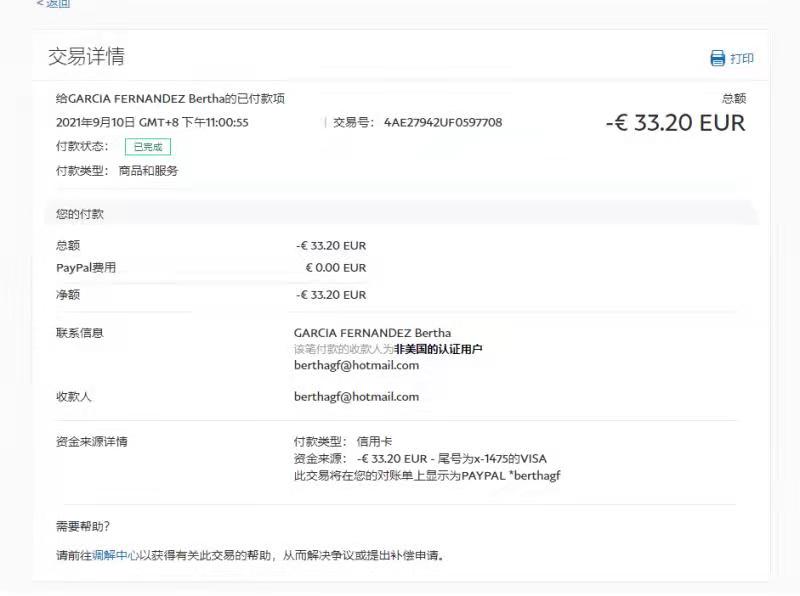Click the 净额 amount value

pyautogui.click(x=331, y=295)
